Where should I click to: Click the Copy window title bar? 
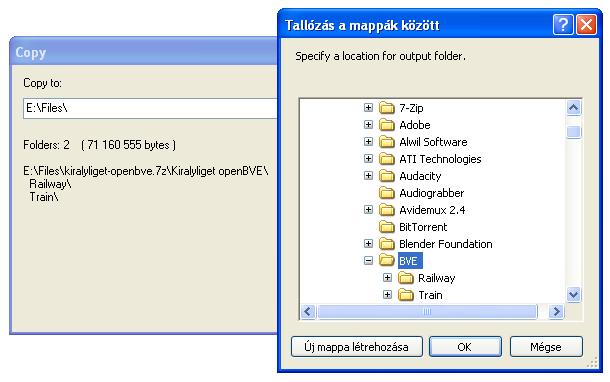[144, 52]
